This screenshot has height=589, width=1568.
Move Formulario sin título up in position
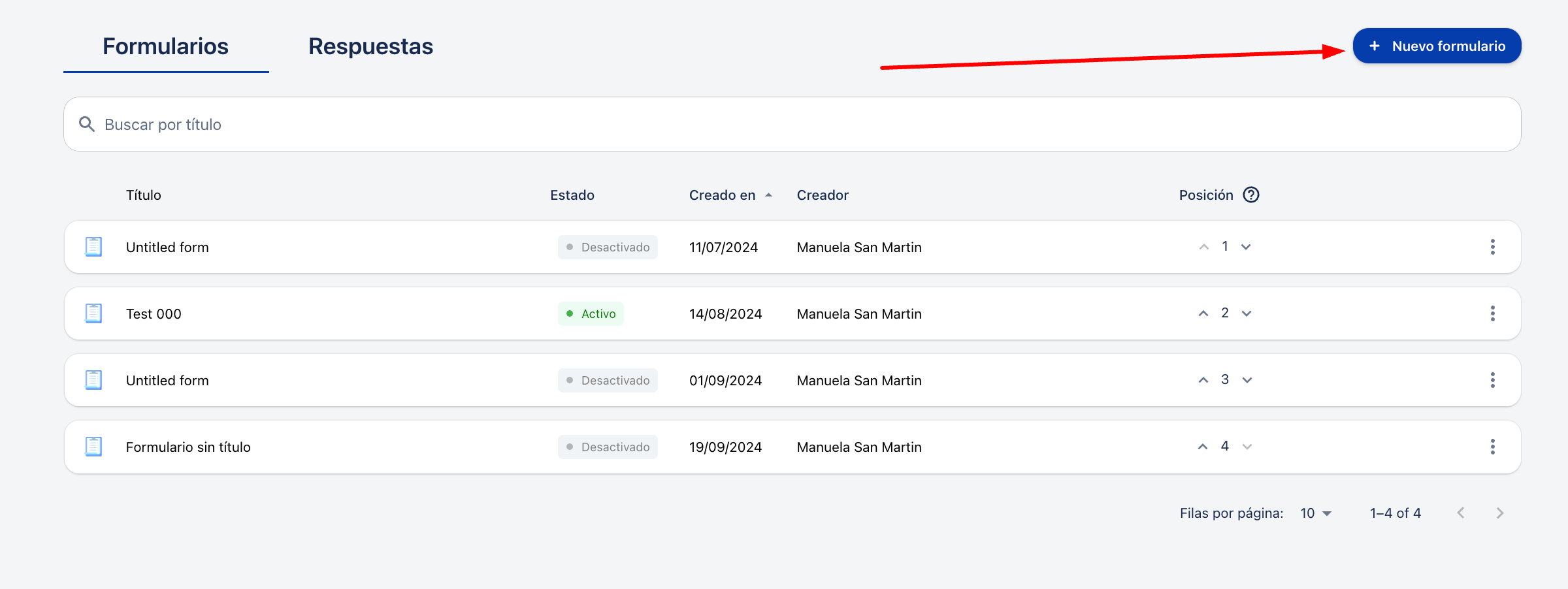[1203, 447]
